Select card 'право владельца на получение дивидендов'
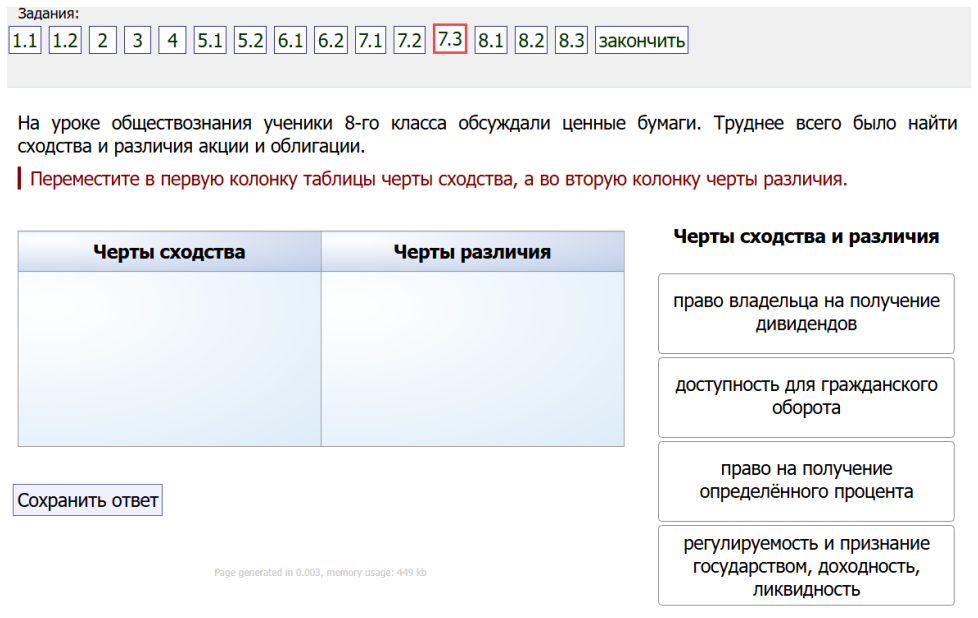978x618 pixels. (806, 313)
